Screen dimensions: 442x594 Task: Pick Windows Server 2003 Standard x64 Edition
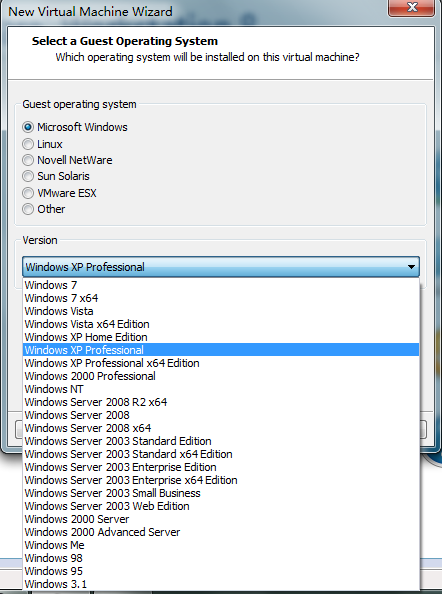click(x=221, y=454)
